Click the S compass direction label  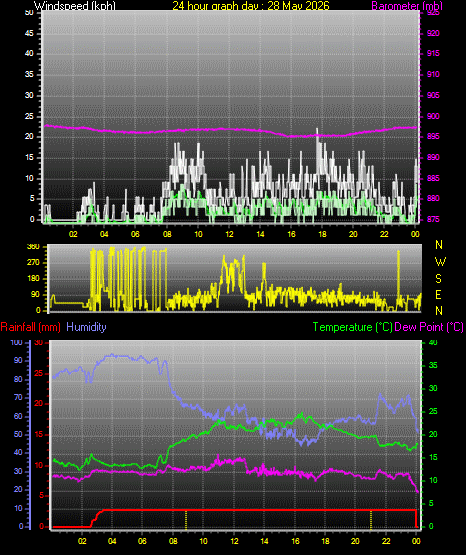(438, 279)
